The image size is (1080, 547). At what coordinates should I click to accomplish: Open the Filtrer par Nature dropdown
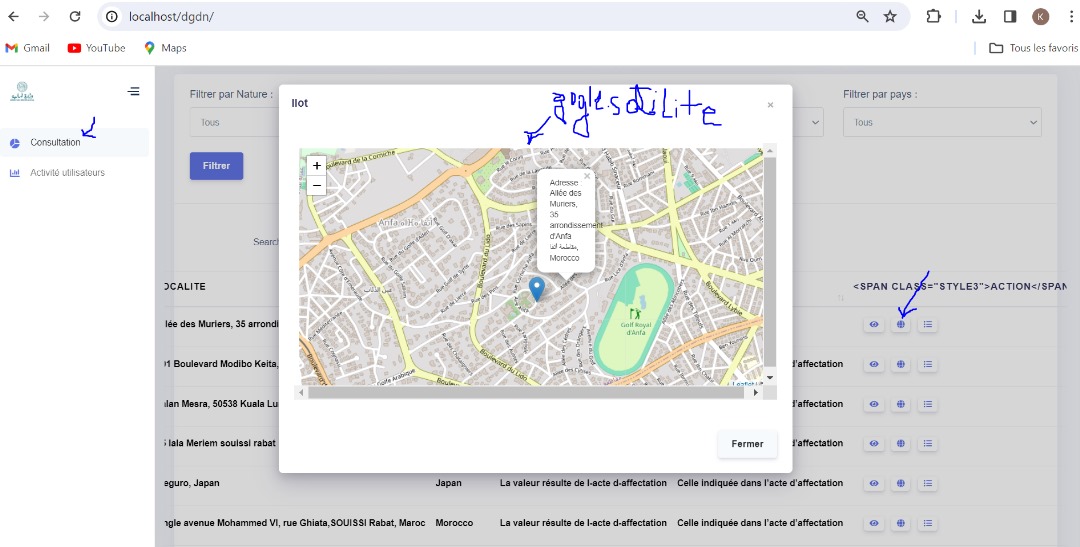pos(233,122)
